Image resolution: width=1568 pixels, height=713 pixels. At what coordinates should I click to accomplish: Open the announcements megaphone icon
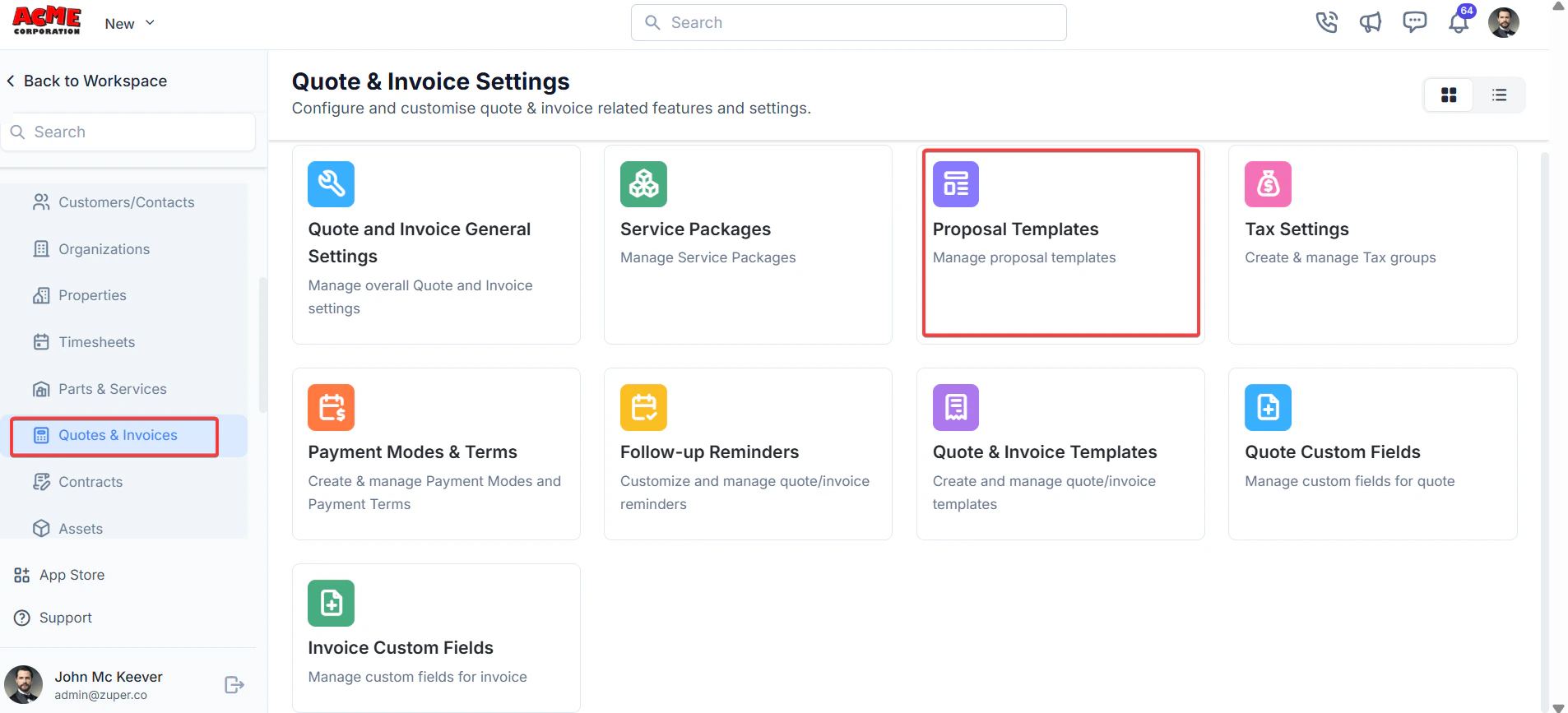point(1370,22)
